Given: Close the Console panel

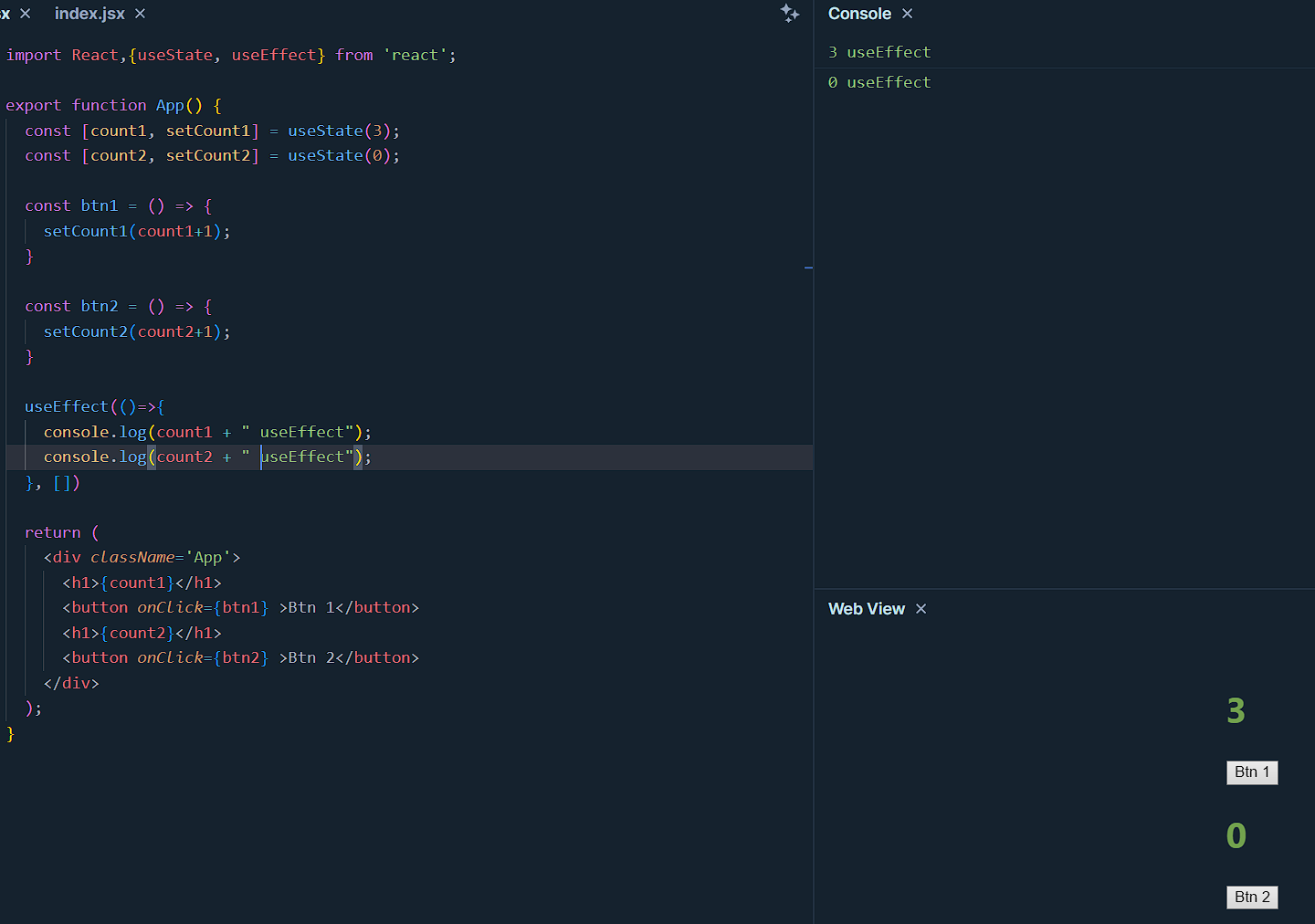Looking at the screenshot, I should coord(907,14).
